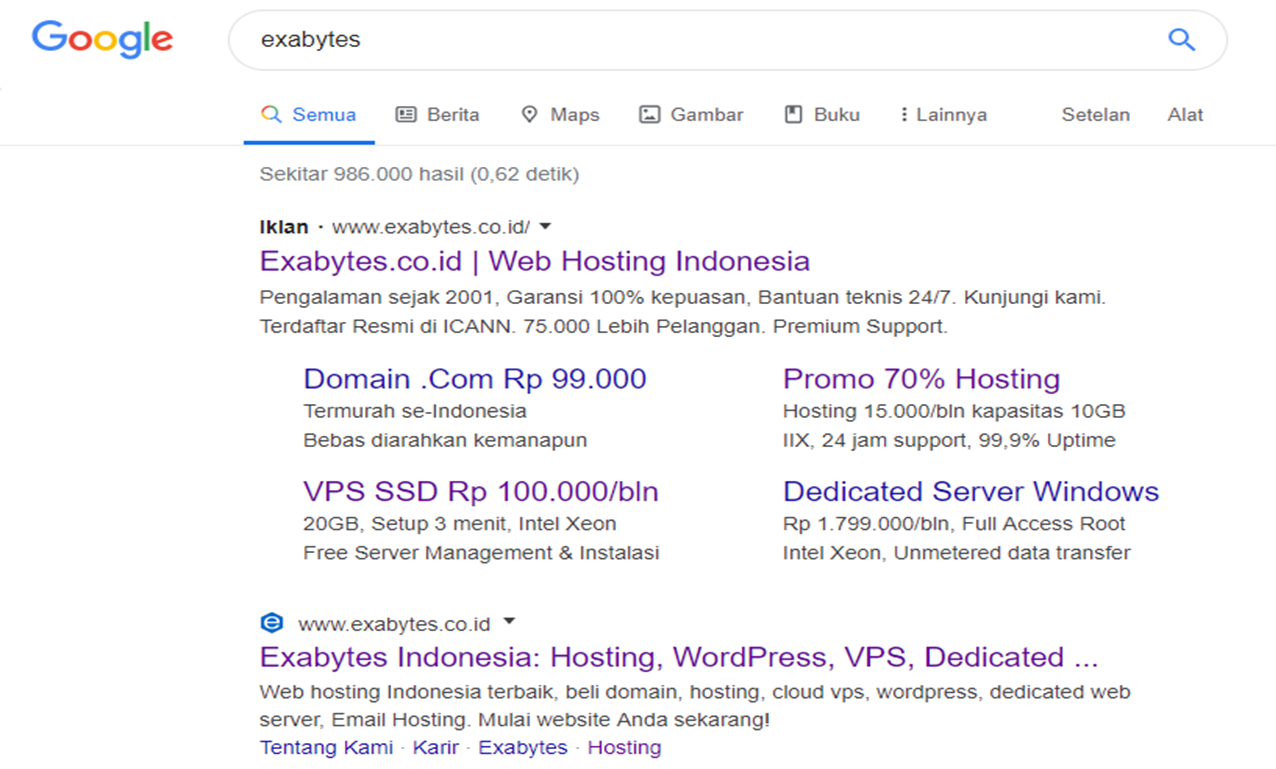Click the Sekitar 986.000 hasil text

pos(419,174)
